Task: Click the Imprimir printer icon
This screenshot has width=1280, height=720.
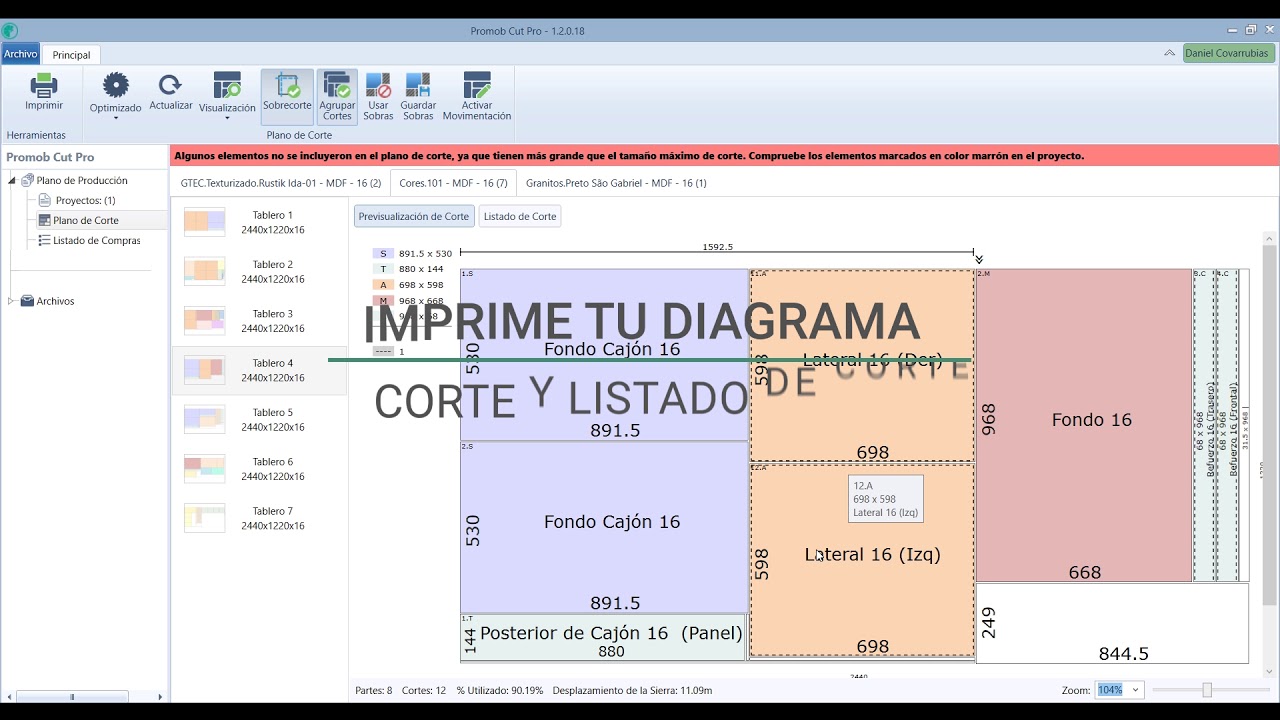Action: [x=44, y=85]
